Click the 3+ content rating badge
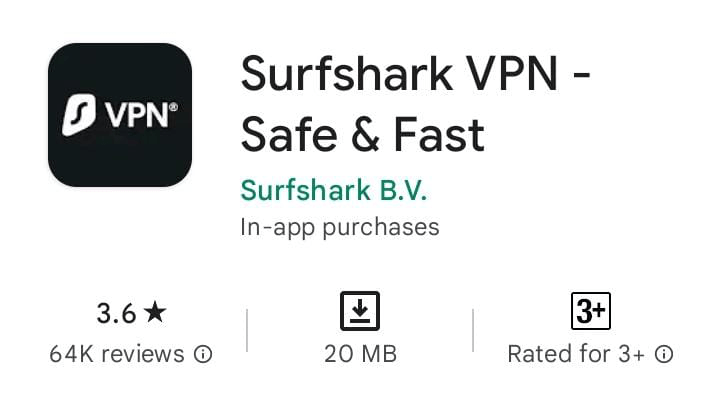 click(591, 311)
